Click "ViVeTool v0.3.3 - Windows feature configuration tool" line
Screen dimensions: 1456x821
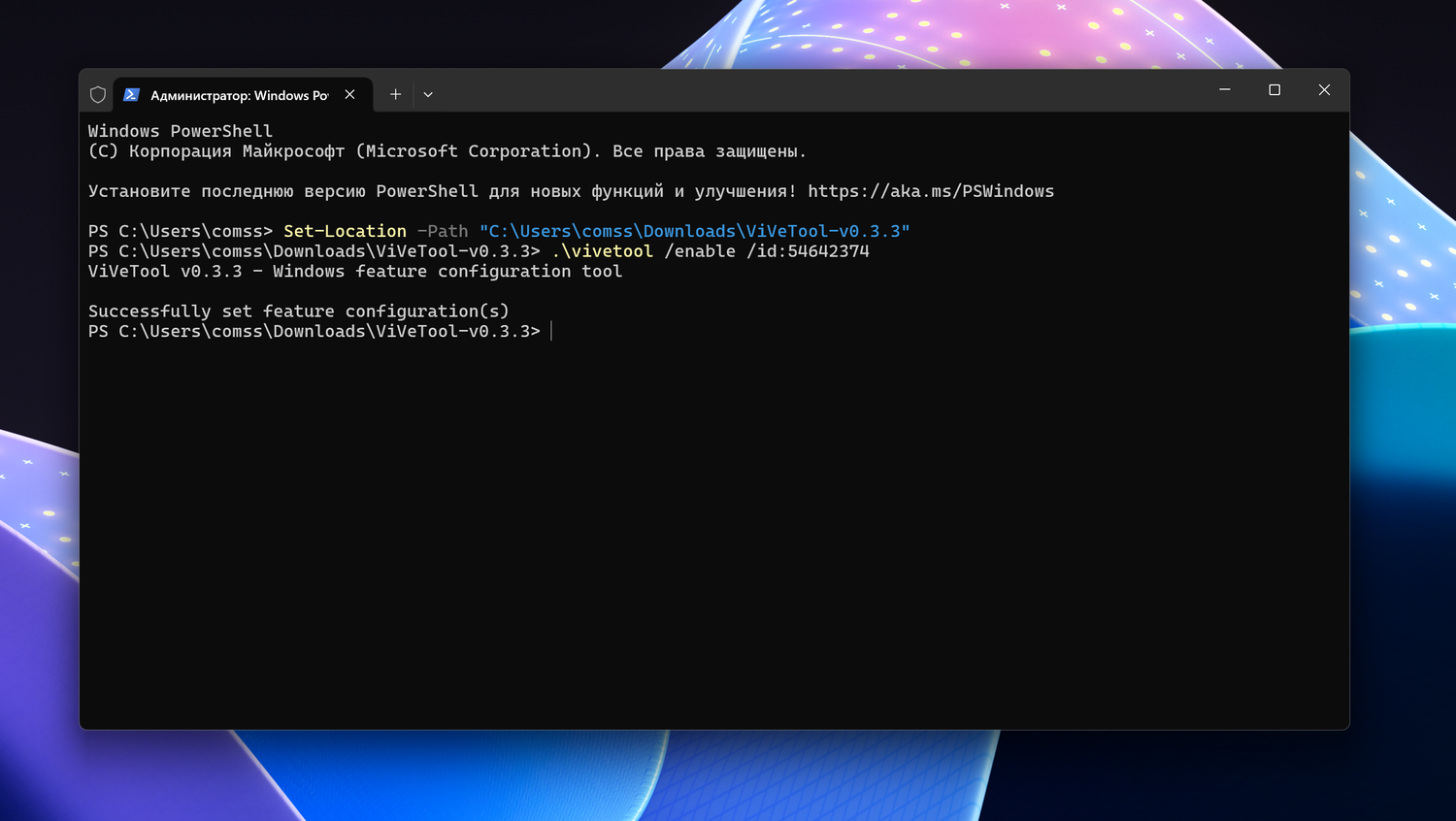pyautogui.click(x=355, y=272)
